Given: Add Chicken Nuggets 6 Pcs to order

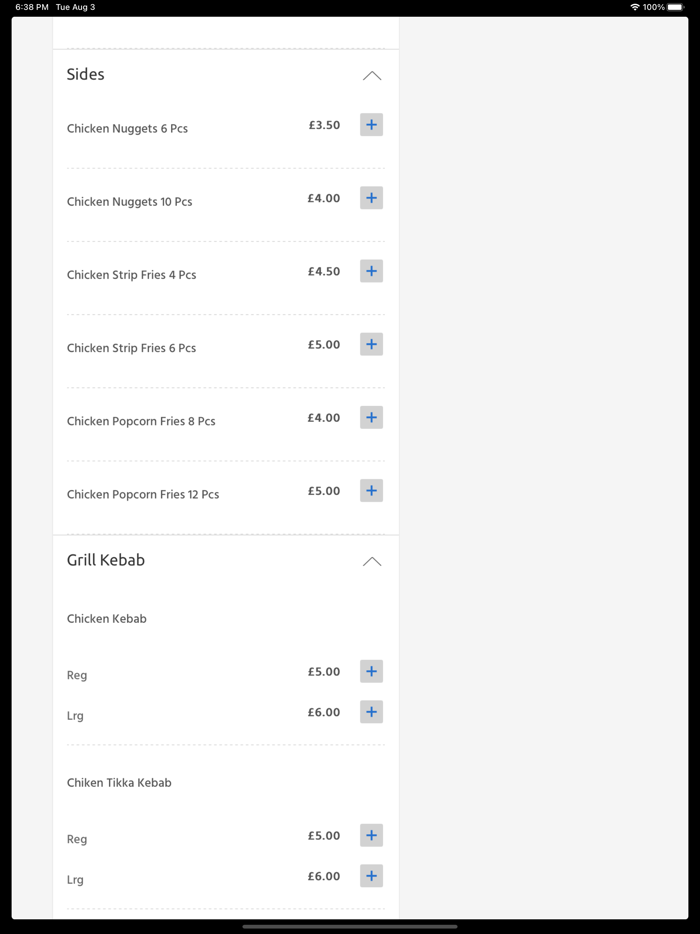Looking at the screenshot, I should point(371,125).
